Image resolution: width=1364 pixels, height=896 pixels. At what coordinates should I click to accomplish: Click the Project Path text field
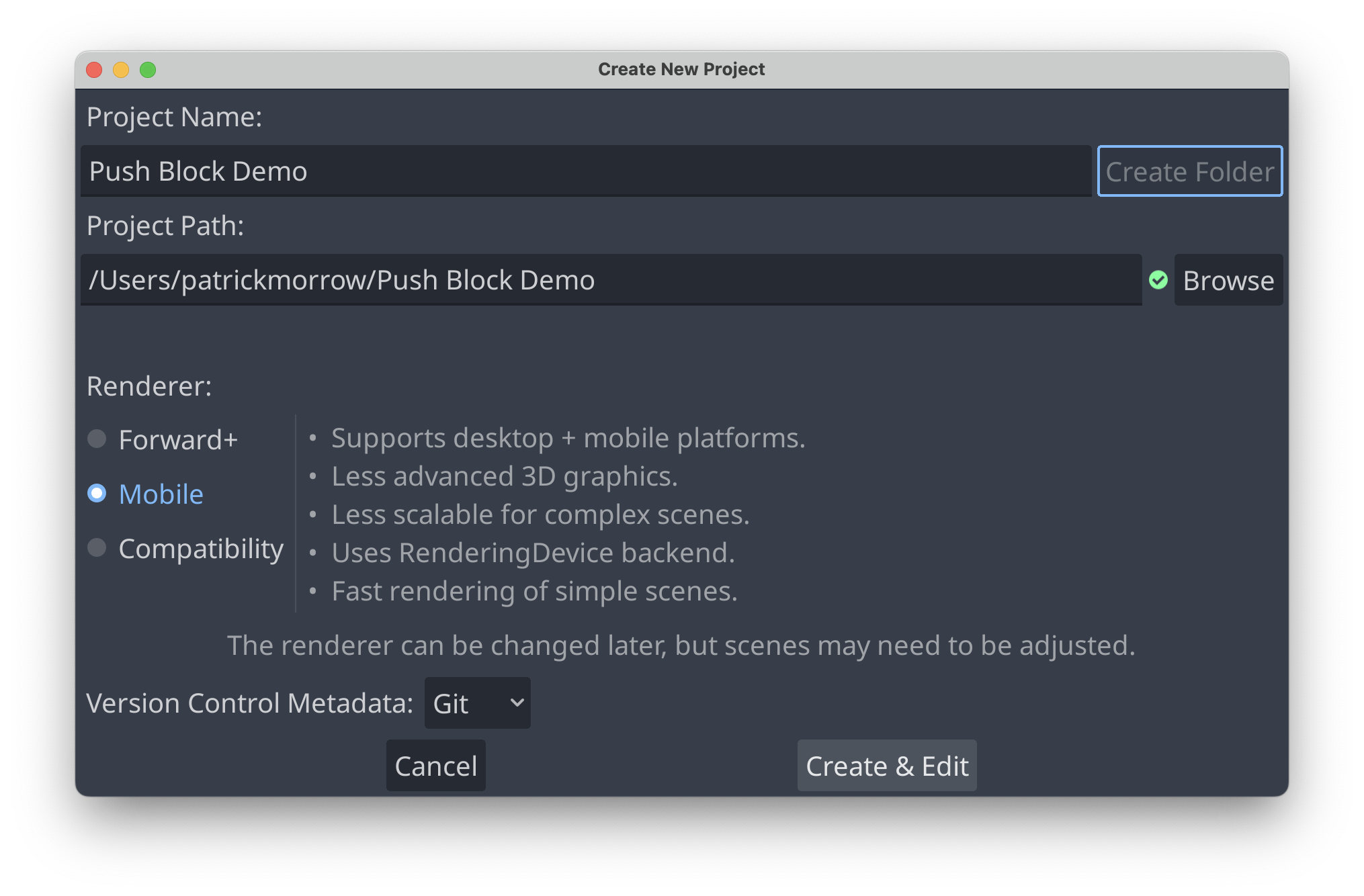coord(611,280)
